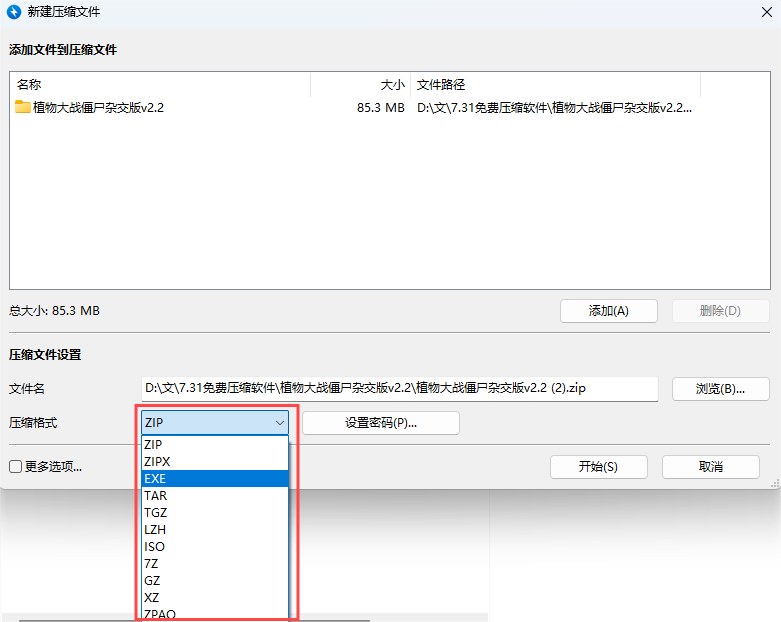The height and width of the screenshot is (622, 781).
Task: Open the 压缩格式 ZIP combo box
Action: (x=215, y=423)
